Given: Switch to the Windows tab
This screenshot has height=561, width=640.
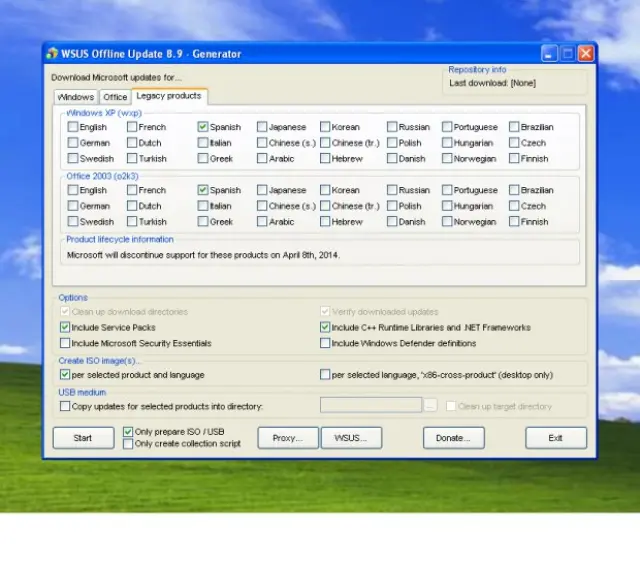Looking at the screenshot, I should click(76, 97).
